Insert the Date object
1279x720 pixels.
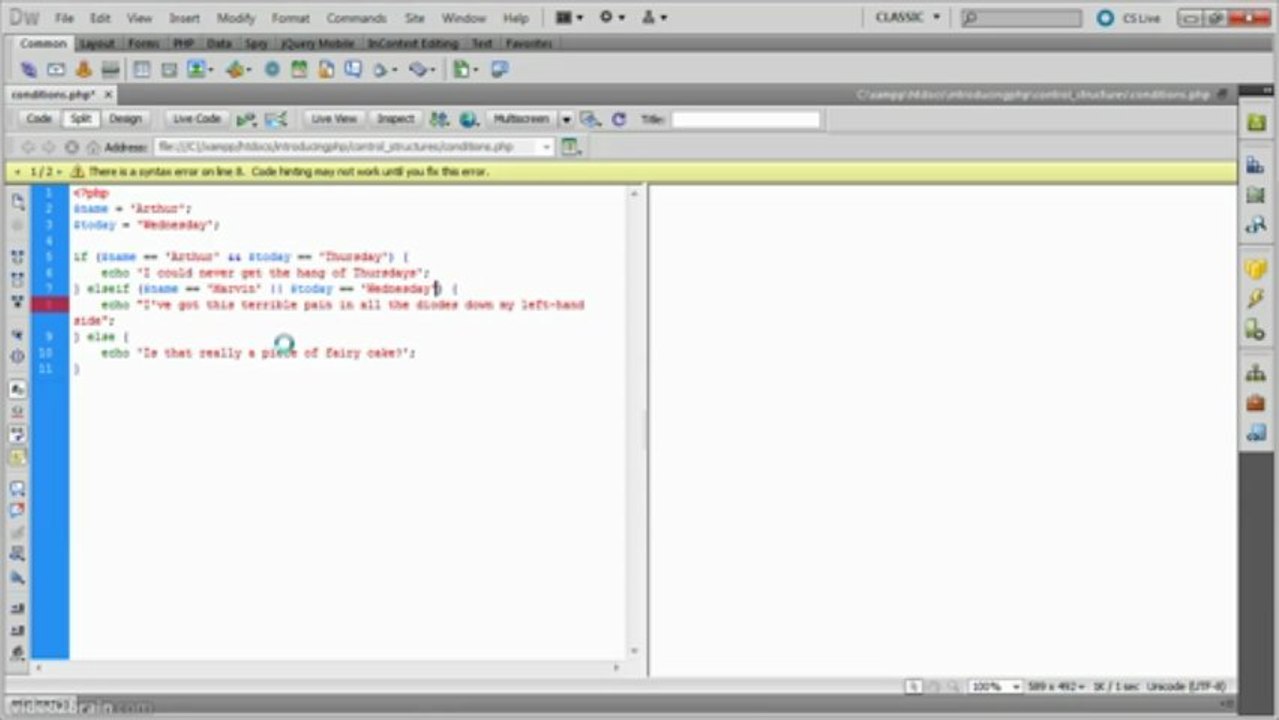pos(298,69)
